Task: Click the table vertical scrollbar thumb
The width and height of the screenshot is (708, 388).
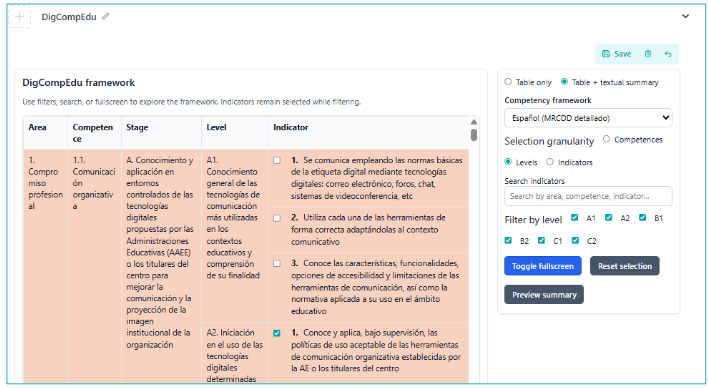Action: coord(474,135)
